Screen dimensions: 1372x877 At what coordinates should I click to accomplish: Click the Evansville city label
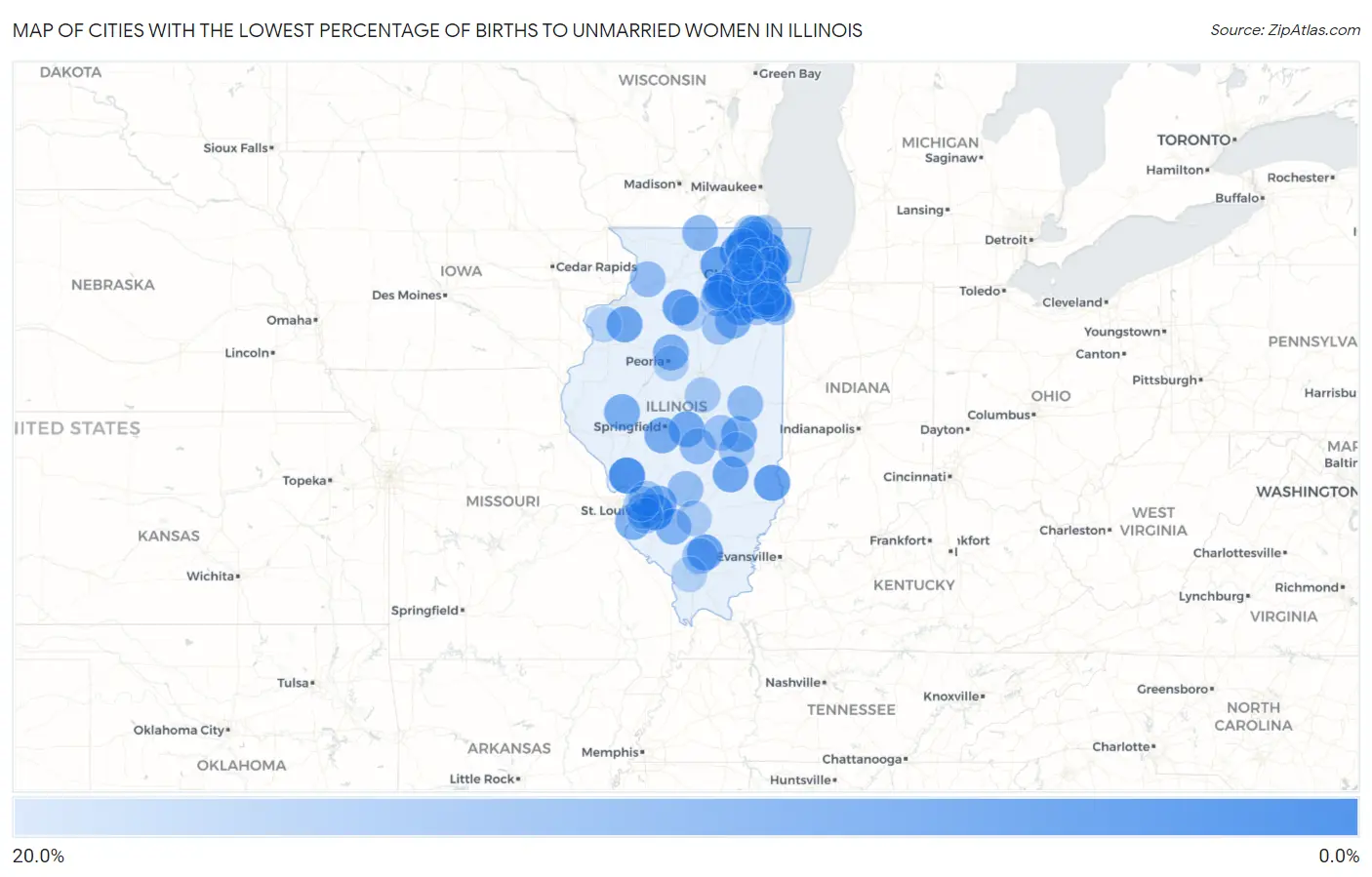click(x=749, y=556)
